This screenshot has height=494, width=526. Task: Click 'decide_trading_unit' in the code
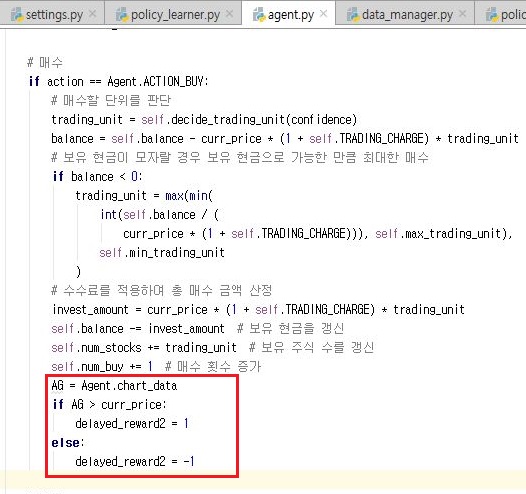[228, 120]
